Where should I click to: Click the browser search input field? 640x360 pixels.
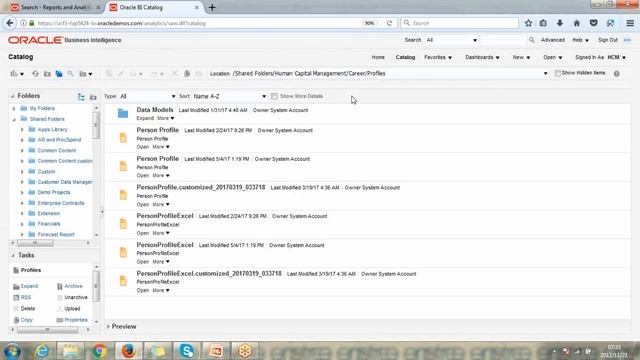pyautogui.click(x=459, y=23)
